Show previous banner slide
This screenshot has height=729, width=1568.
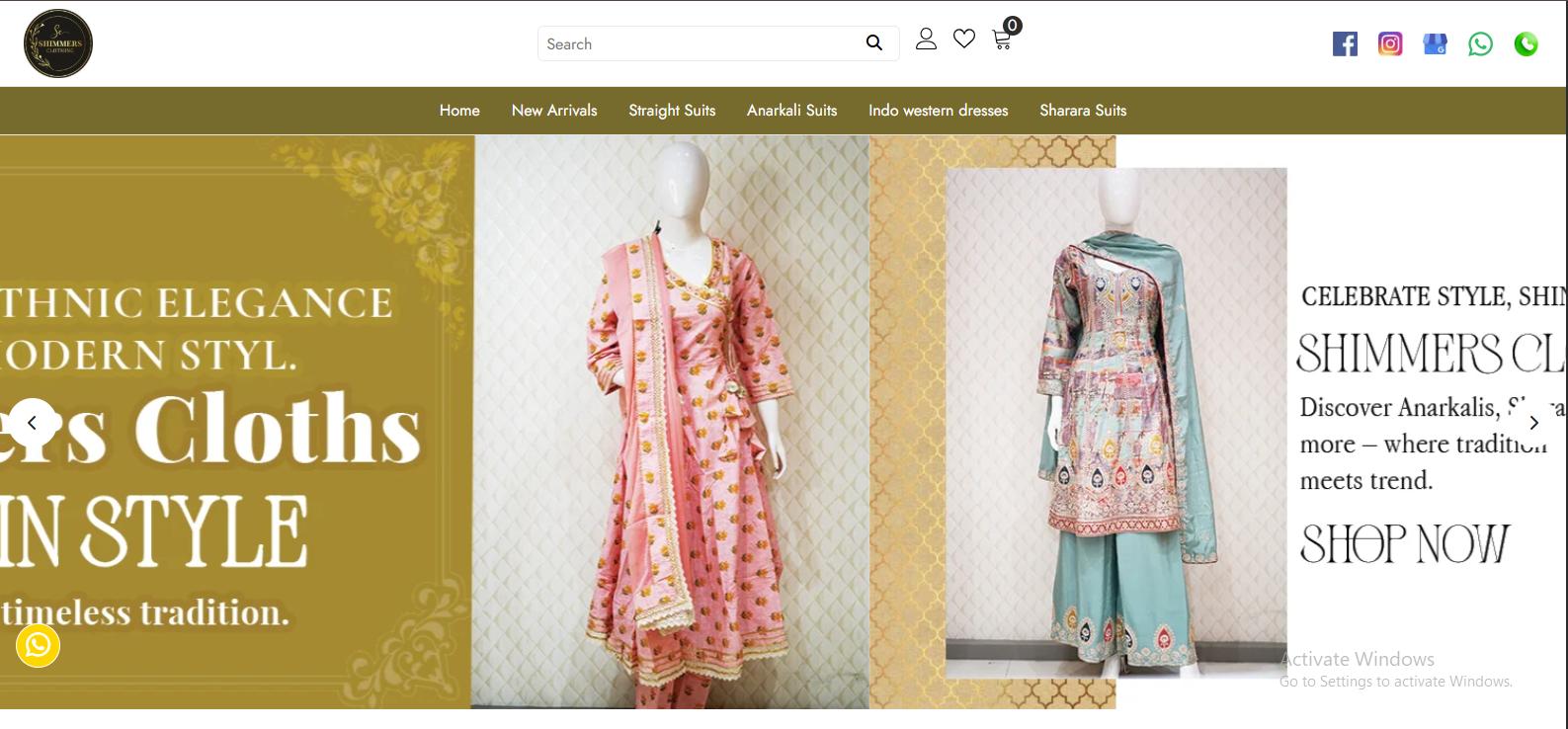click(33, 423)
